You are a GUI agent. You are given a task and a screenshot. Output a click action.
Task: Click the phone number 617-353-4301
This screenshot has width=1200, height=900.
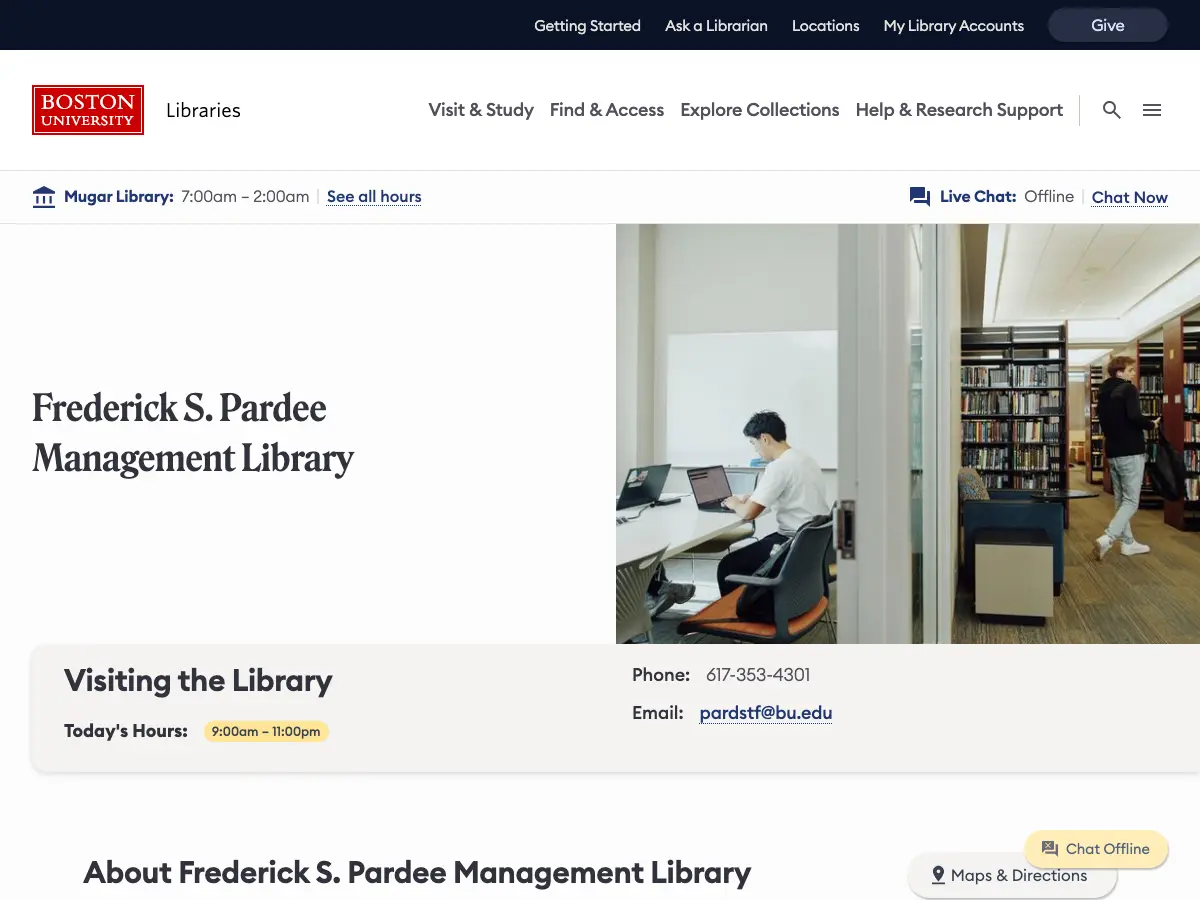point(758,675)
